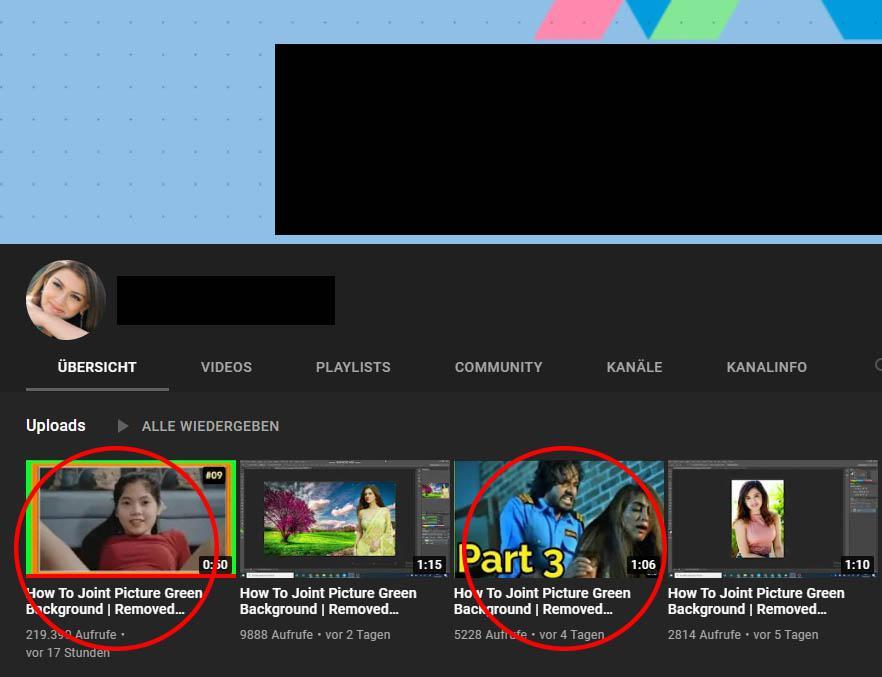Open the fourth thumbnail showing the Photoshop workspace
Screen dimensions: 882x677
(x=772, y=517)
